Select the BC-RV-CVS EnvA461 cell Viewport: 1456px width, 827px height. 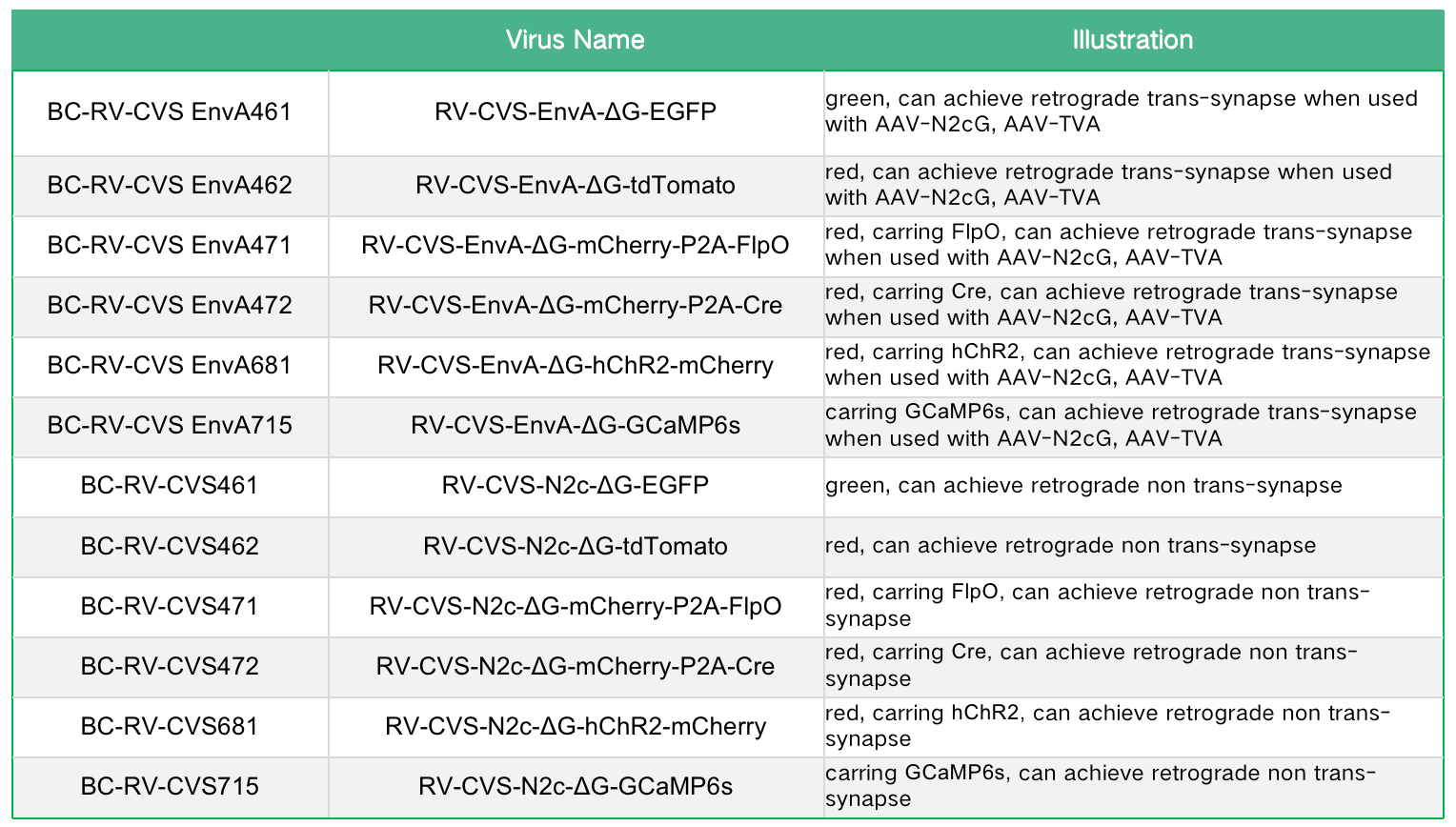(170, 112)
